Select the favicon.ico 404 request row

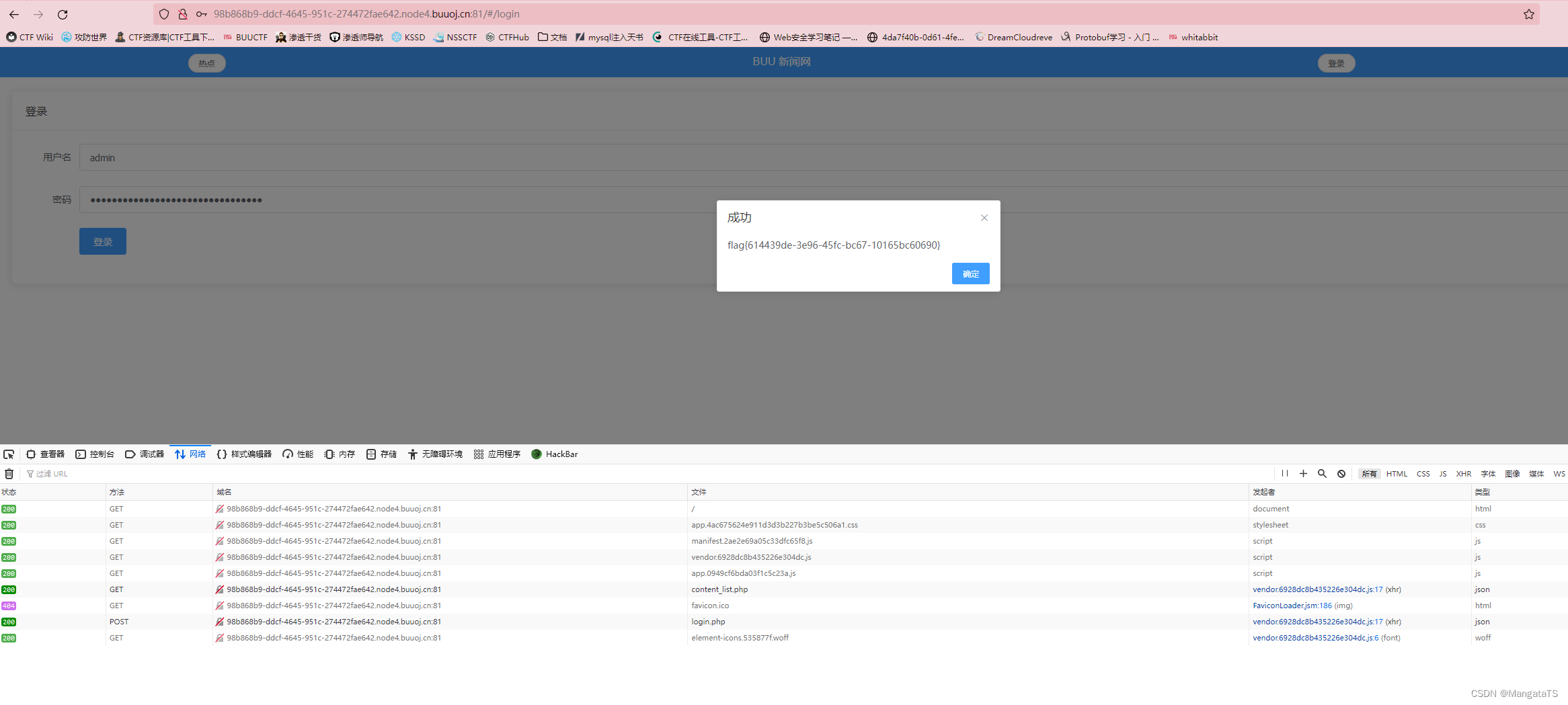[x=784, y=606]
